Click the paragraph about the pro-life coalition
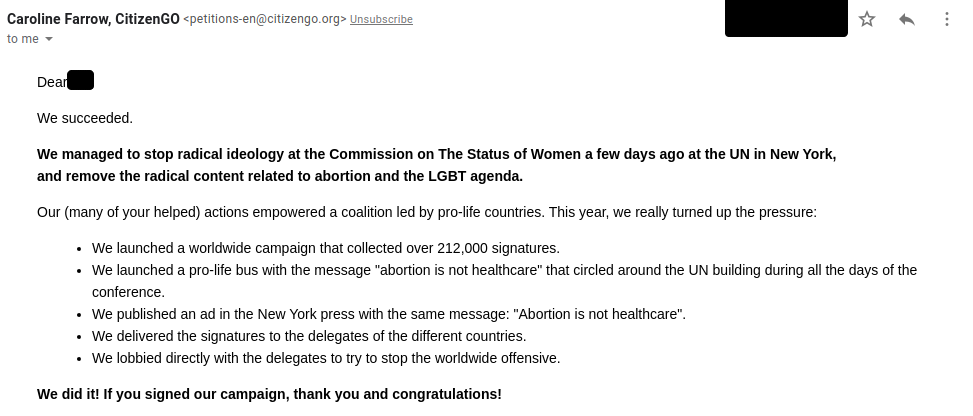This screenshot has height=416, width=973. pos(426,212)
